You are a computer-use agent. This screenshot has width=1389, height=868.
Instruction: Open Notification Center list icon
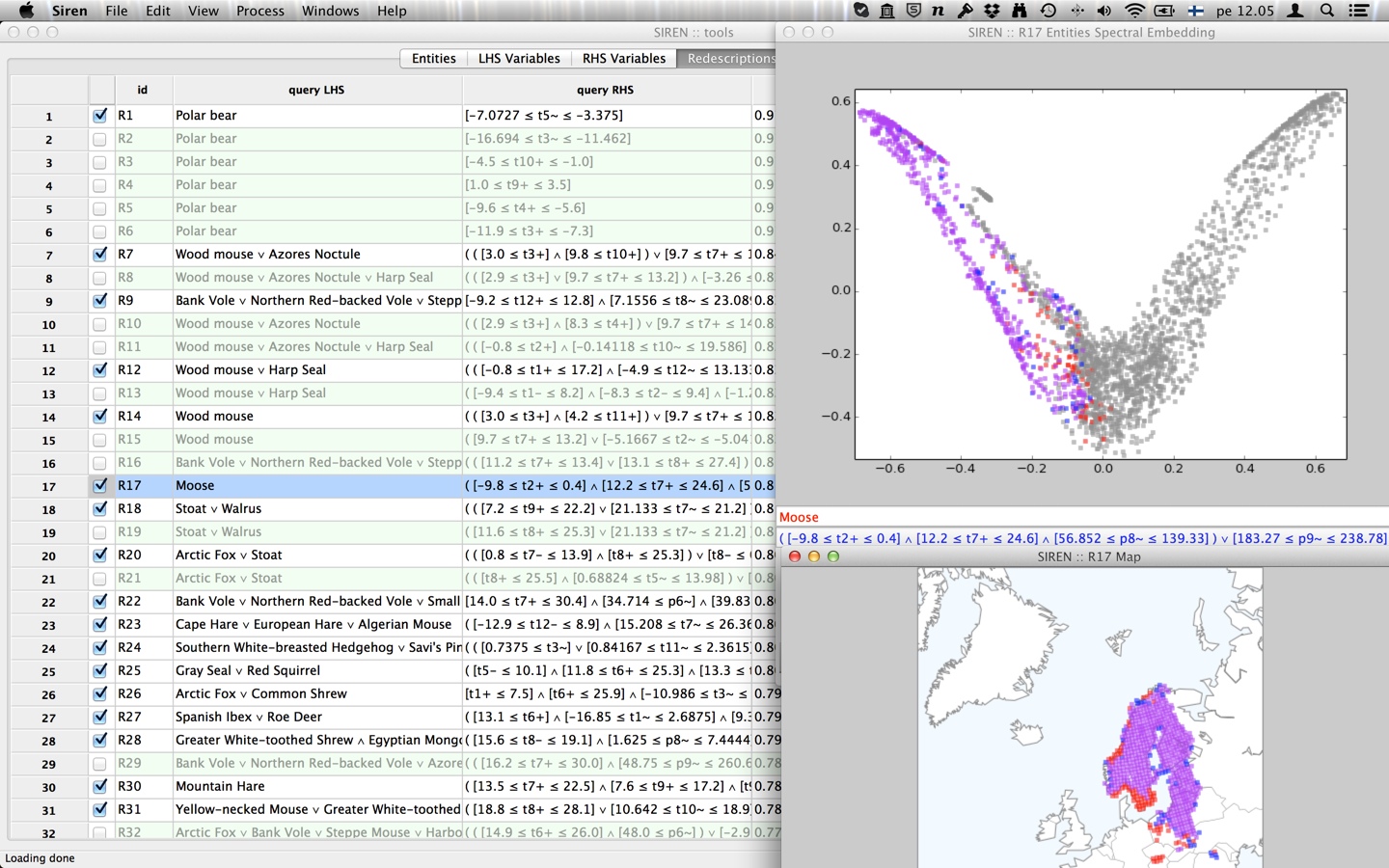pyautogui.click(x=1359, y=11)
